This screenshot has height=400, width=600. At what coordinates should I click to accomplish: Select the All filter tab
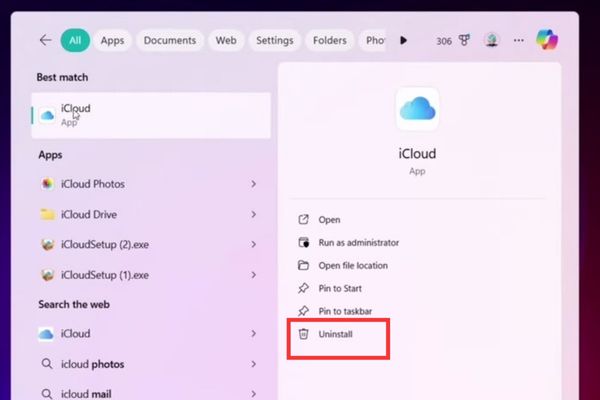pos(74,40)
